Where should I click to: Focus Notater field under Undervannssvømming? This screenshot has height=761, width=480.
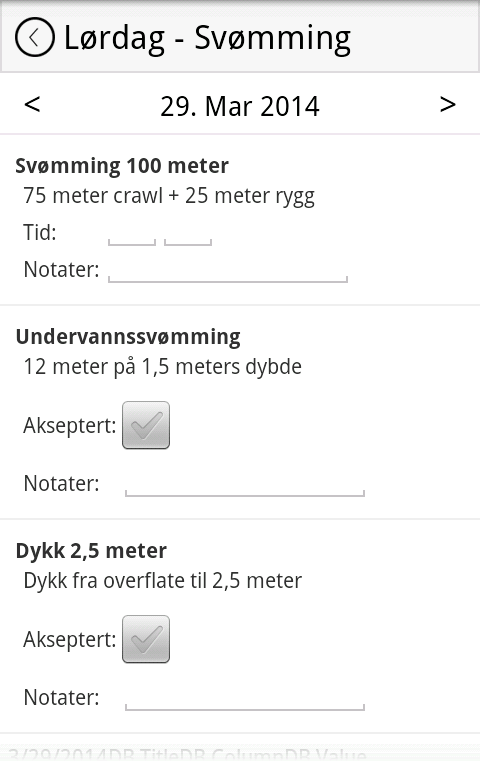(x=245, y=484)
